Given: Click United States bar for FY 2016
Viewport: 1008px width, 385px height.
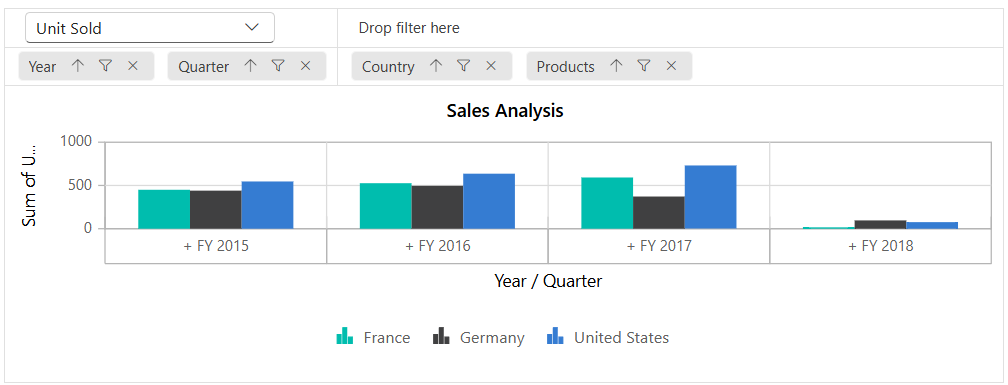Looking at the screenshot, I should [489, 201].
